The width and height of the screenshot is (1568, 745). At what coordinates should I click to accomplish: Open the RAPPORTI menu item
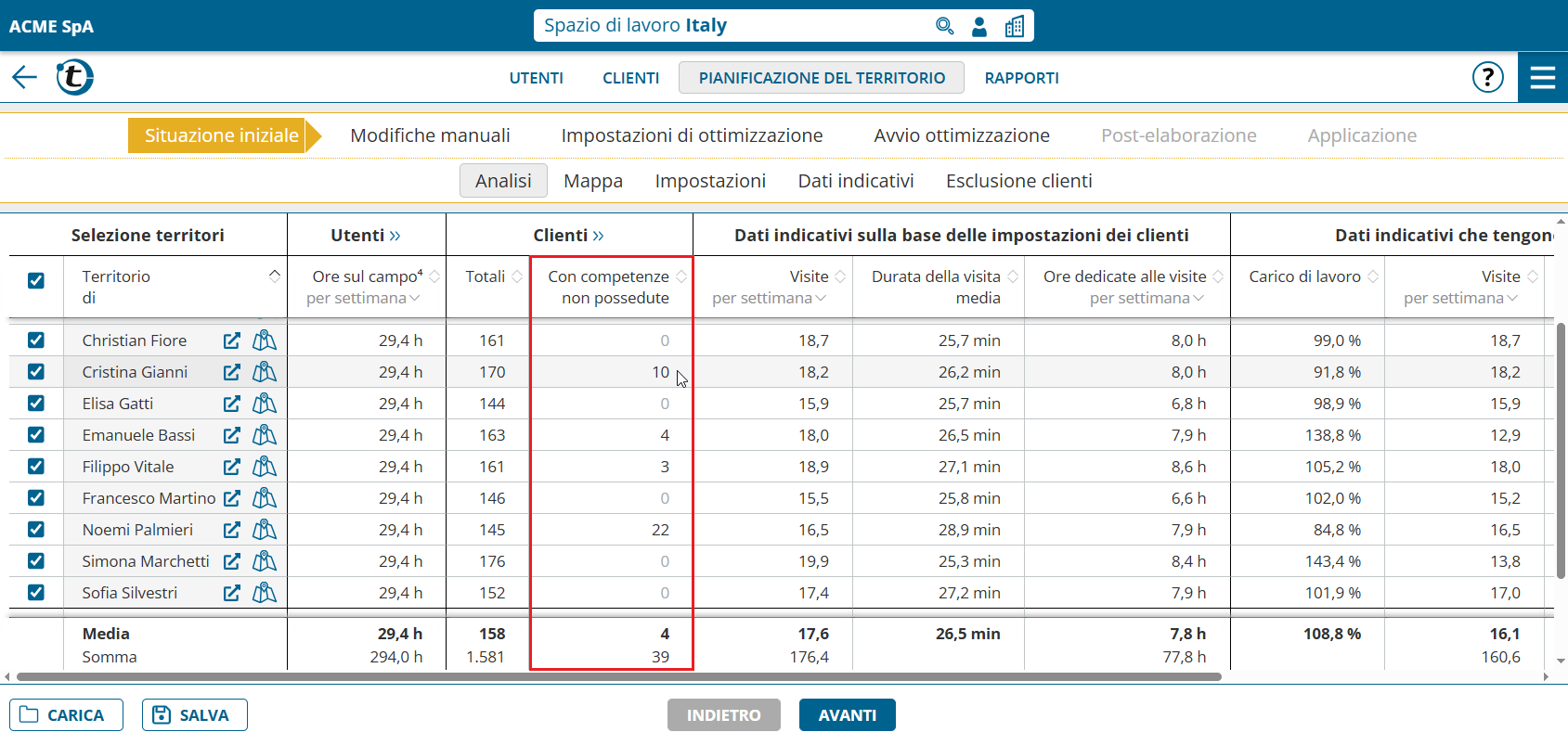click(1021, 78)
